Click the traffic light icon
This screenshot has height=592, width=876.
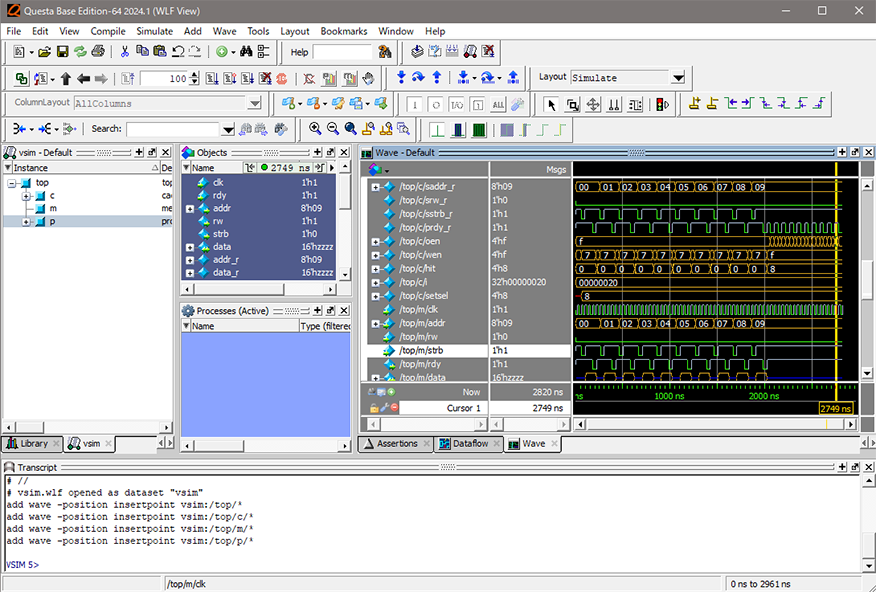[663, 104]
